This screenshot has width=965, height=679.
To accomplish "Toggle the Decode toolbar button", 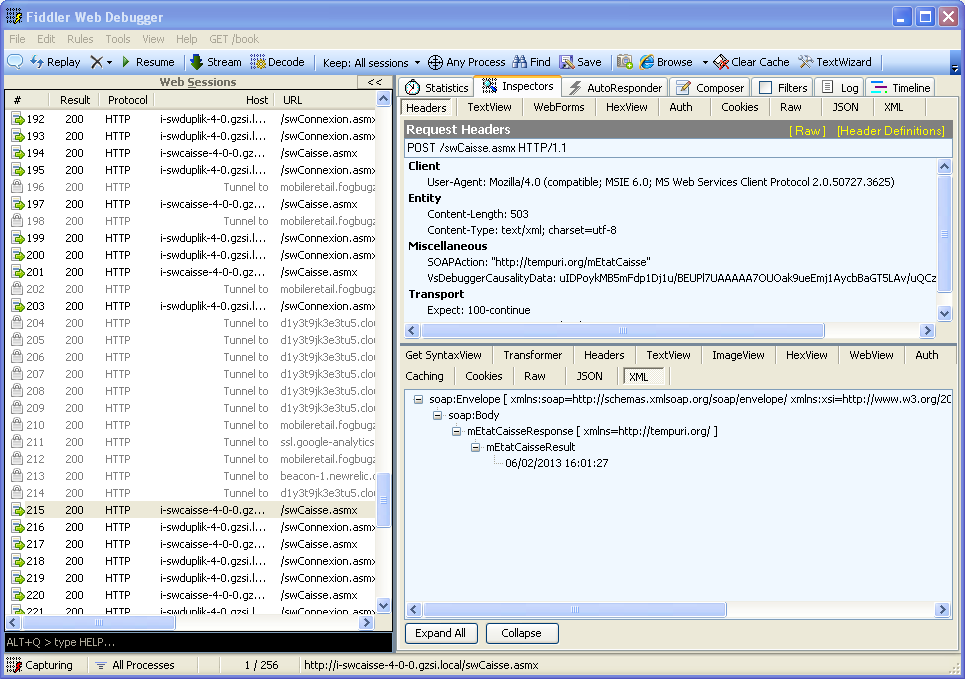I will point(258,62).
